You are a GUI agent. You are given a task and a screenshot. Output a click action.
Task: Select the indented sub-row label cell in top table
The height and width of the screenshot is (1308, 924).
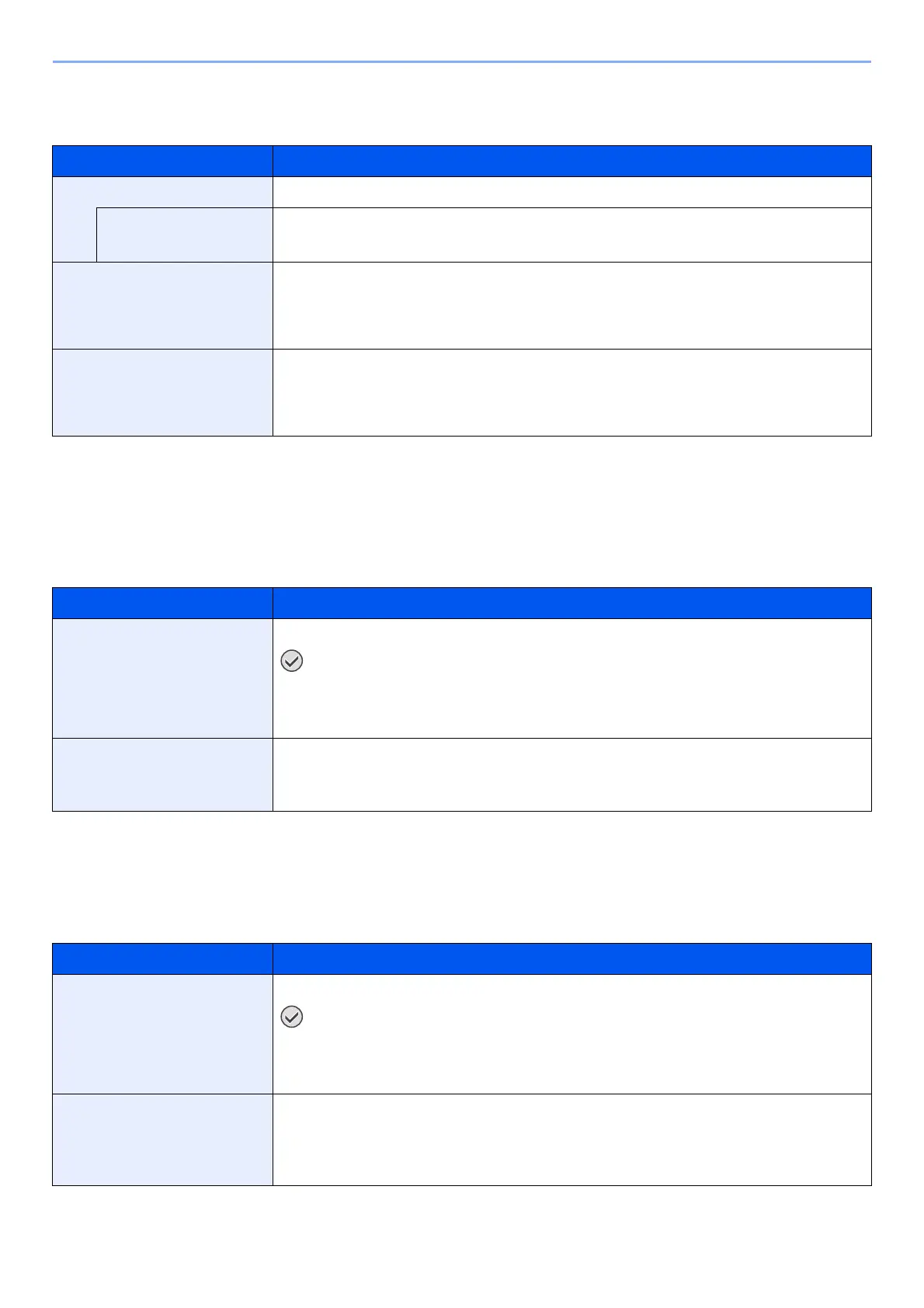pos(184,235)
